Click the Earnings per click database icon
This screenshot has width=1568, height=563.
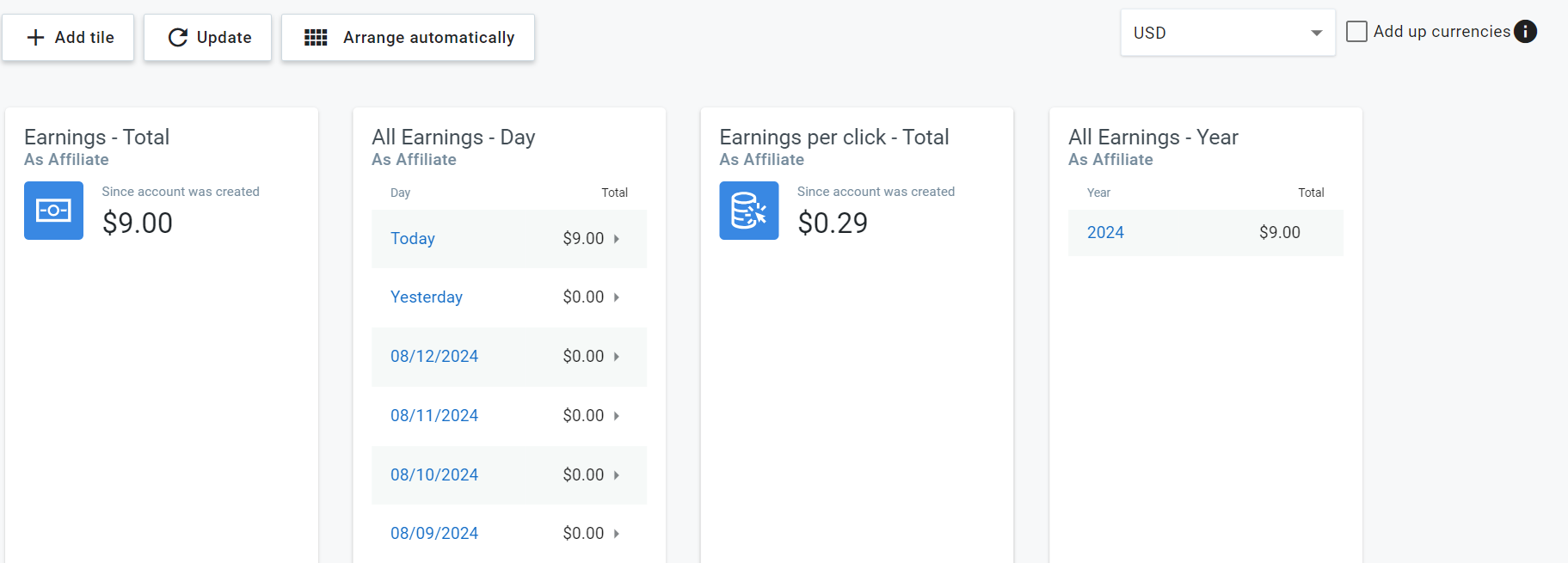[749, 211]
